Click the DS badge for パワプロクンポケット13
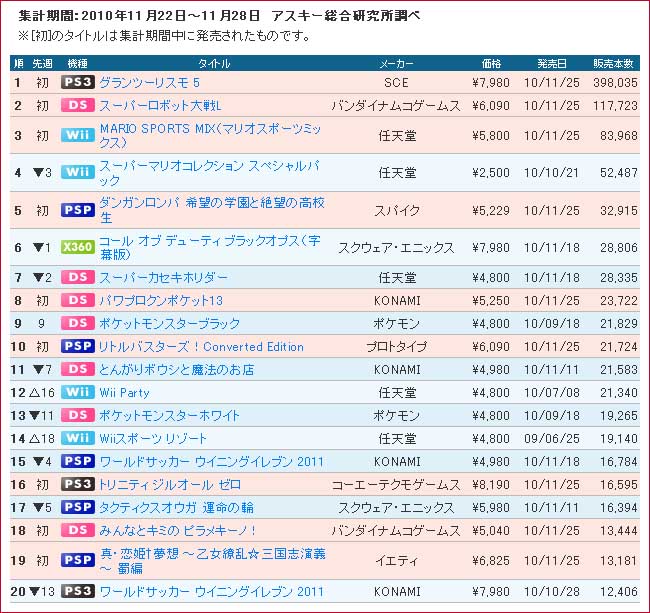This screenshot has height=613, width=650. coord(78,300)
